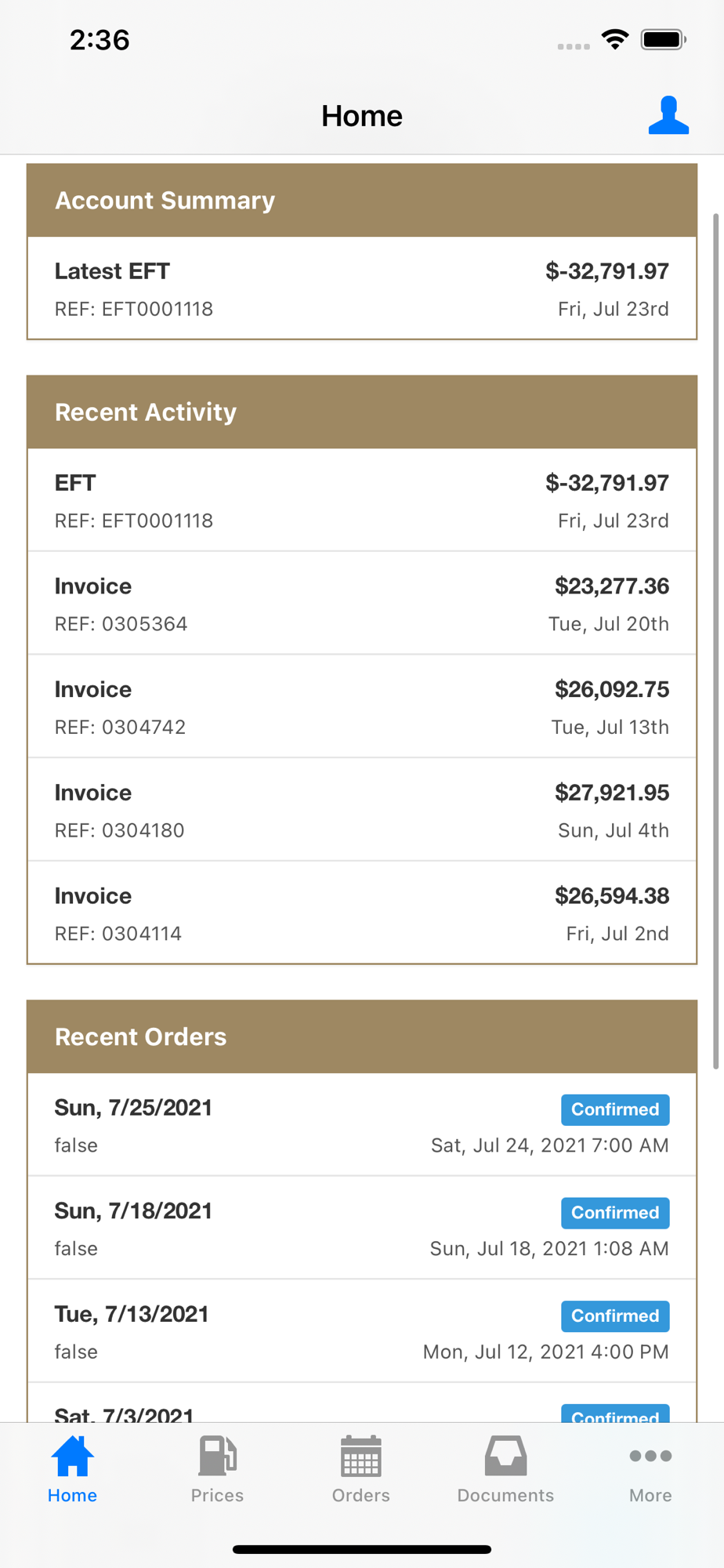Tap the Wi-Fi status icon

coord(615,39)
